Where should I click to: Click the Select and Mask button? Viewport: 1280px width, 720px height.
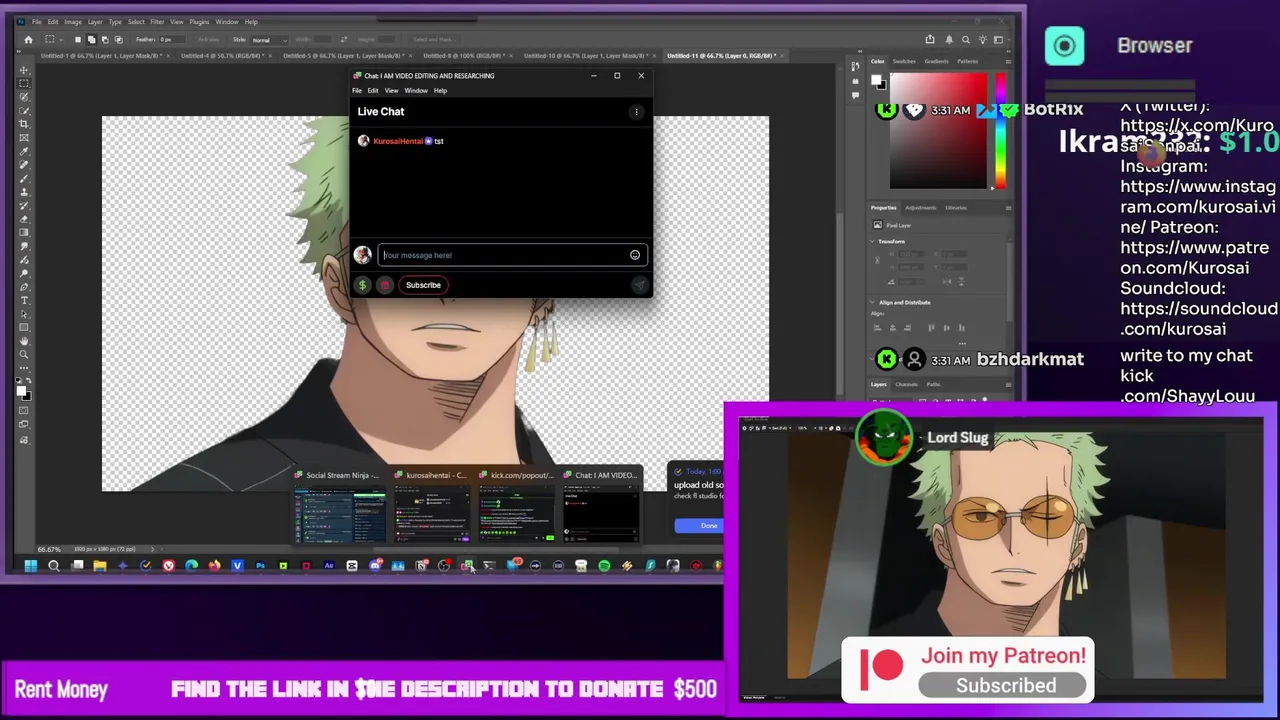point(435,40)
